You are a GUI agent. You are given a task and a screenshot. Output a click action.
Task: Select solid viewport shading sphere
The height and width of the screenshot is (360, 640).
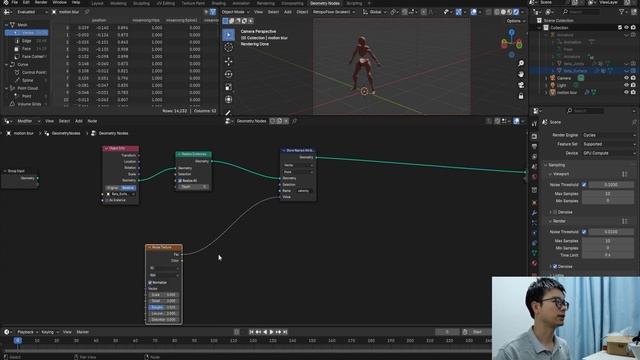[x=503, y=12]
